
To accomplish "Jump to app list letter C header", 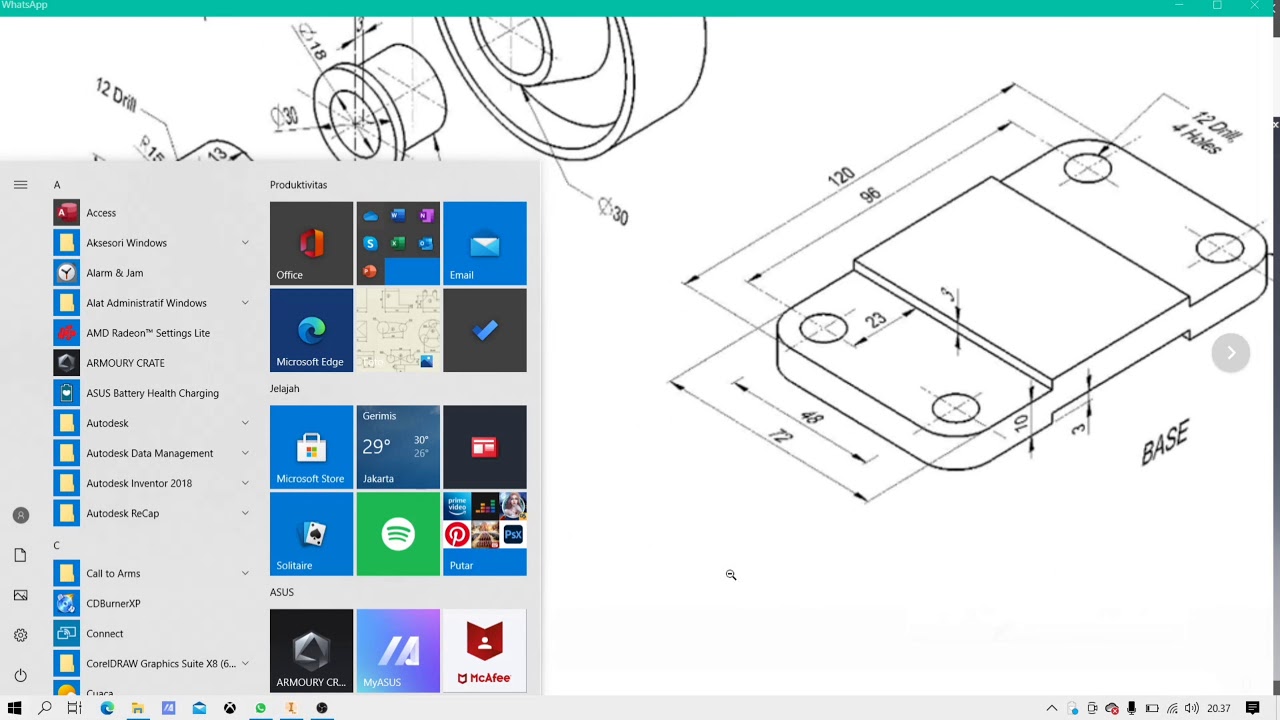I will click(57, 545).
